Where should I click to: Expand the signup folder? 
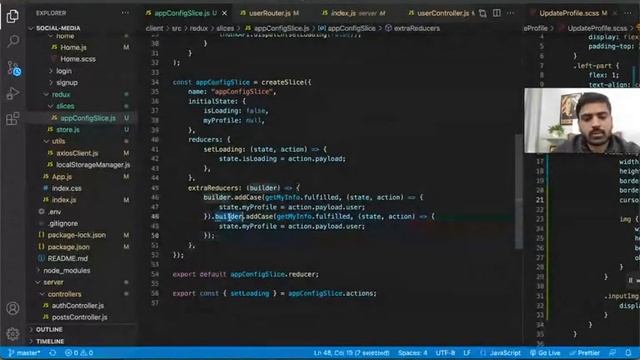(x=67, y=83)
